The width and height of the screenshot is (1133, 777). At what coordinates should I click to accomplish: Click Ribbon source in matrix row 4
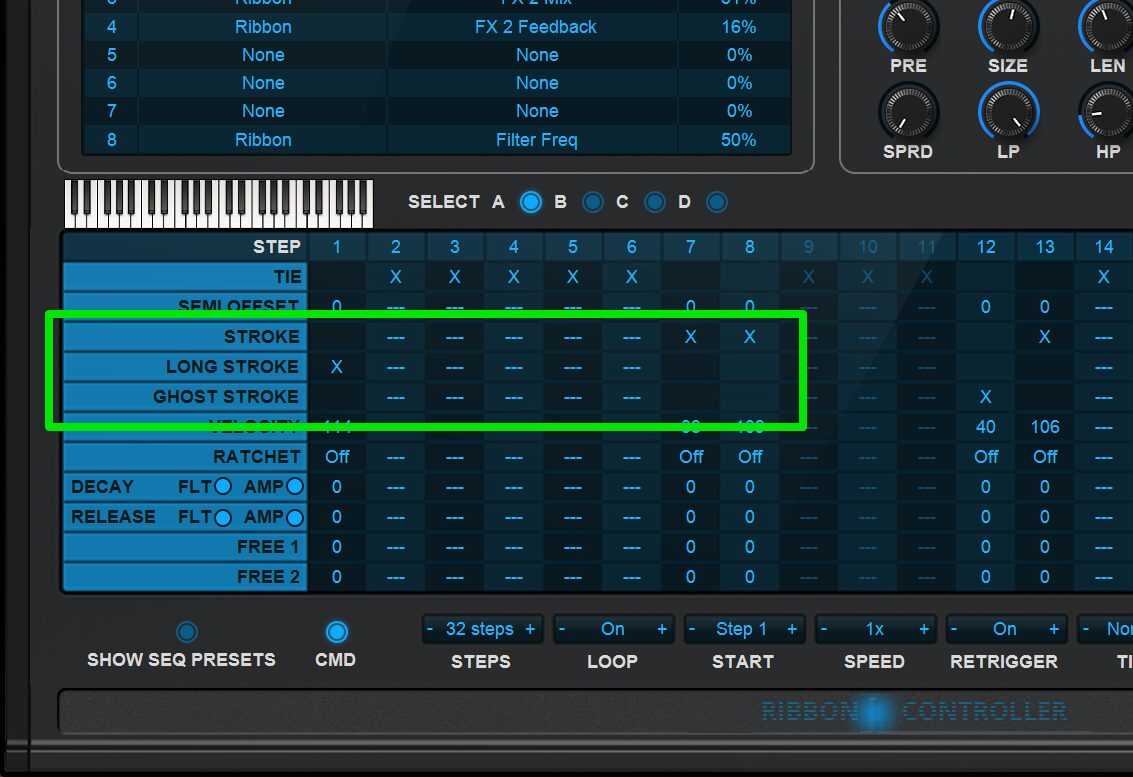(263, 27)
